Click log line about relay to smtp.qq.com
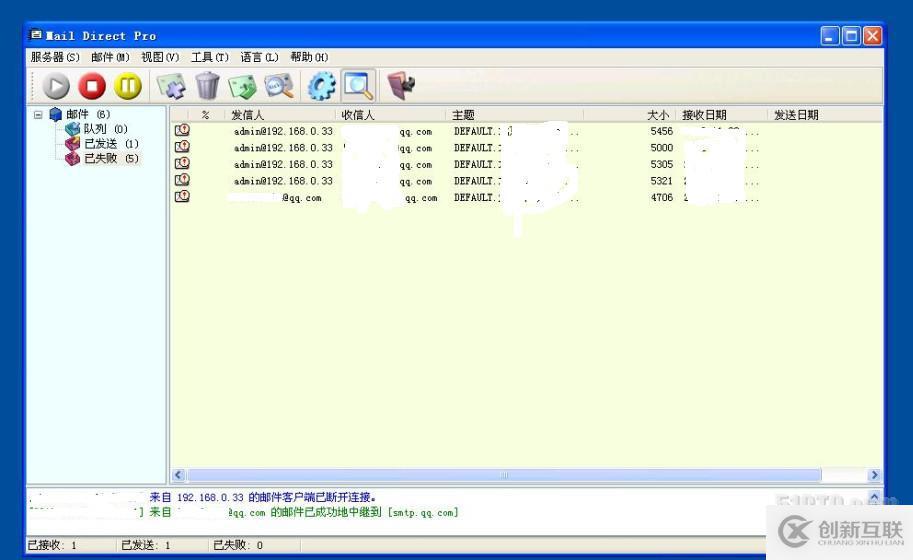Image resolution: width=913 pixels, height=560 pixels. tap(304, 513)
